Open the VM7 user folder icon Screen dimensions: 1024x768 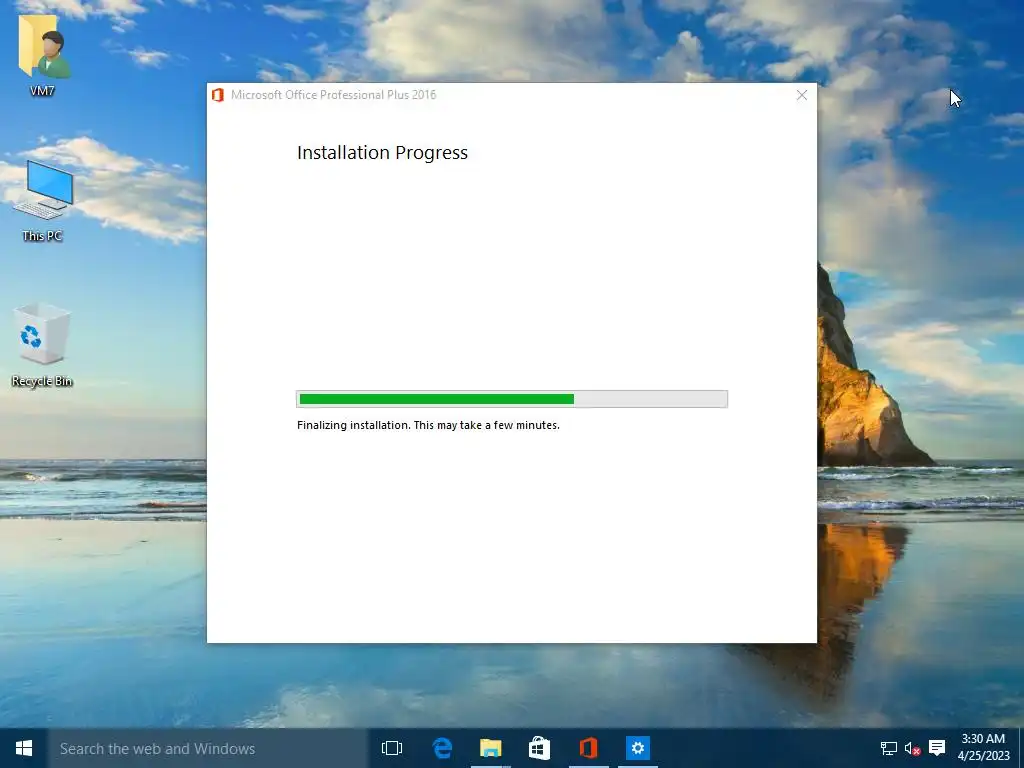tap(43, 55)
